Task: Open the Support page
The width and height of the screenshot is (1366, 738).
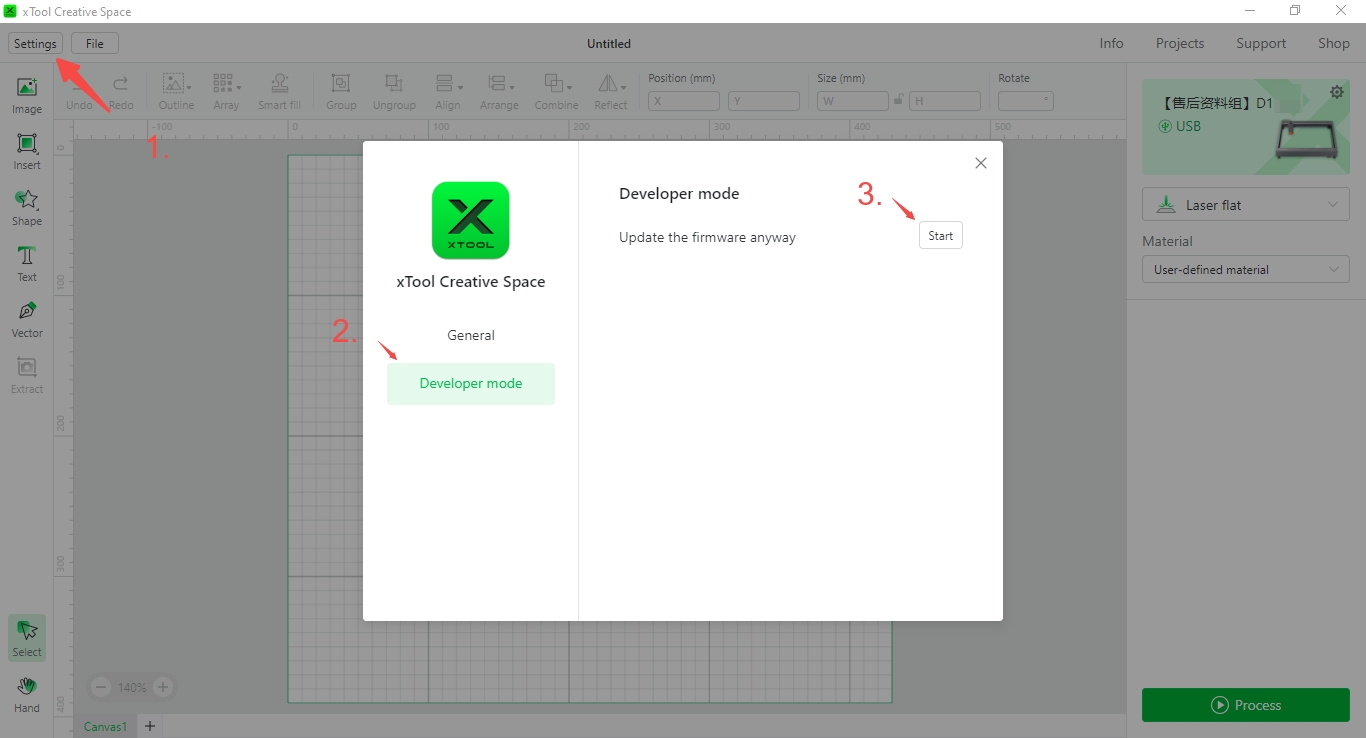Action: (1261, 43)
